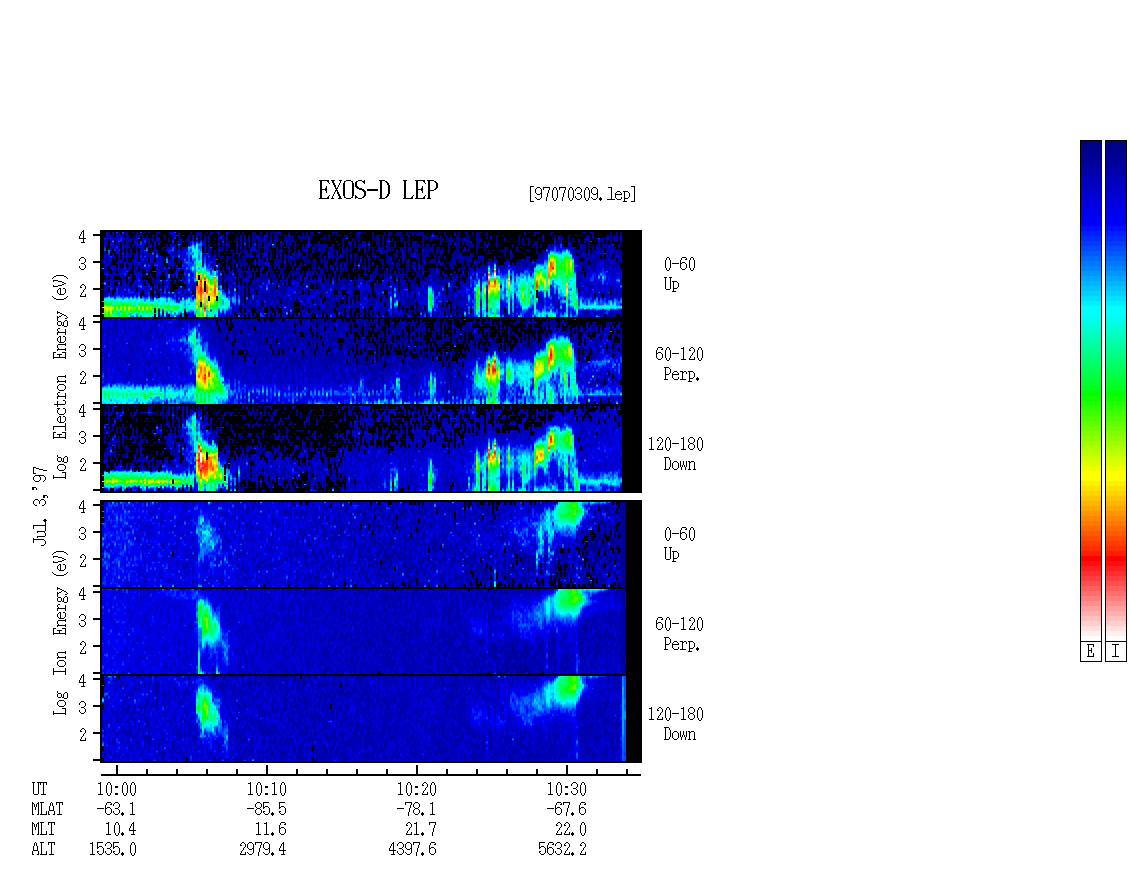
Task: Click the 10:00 UT time label
Action: tap(117, 789)
